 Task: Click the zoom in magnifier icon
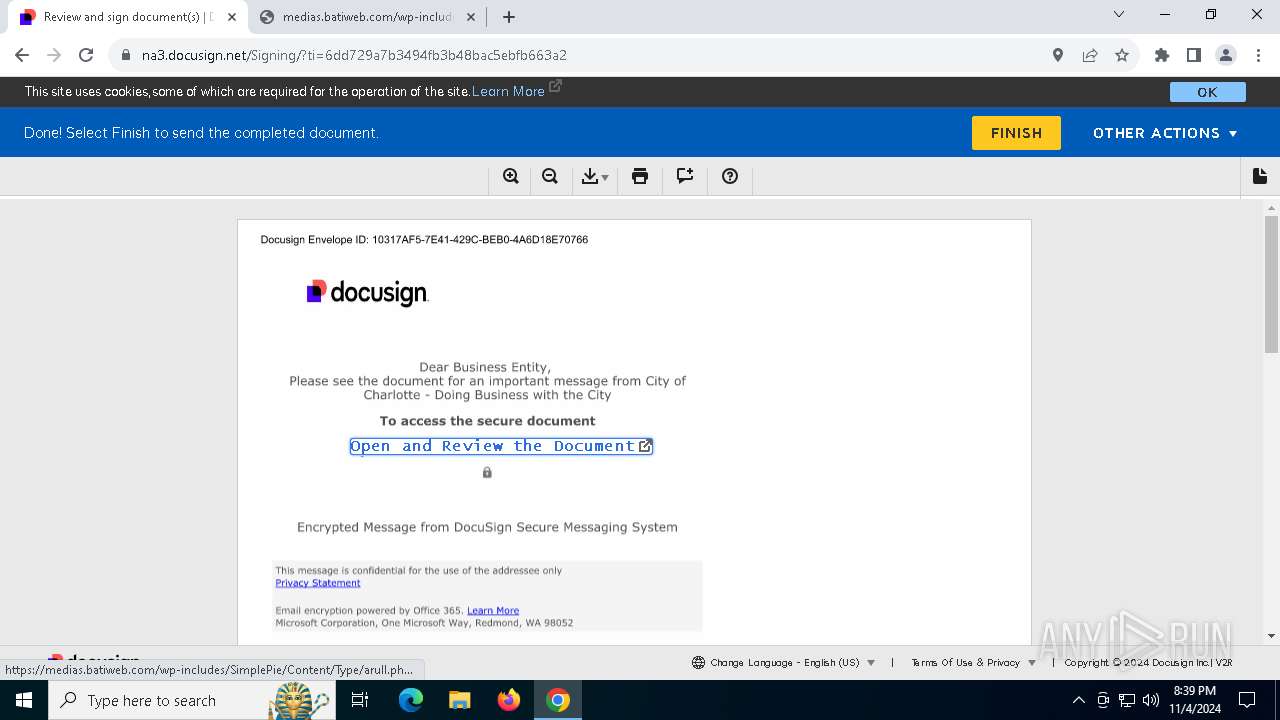tap(511, 177)
